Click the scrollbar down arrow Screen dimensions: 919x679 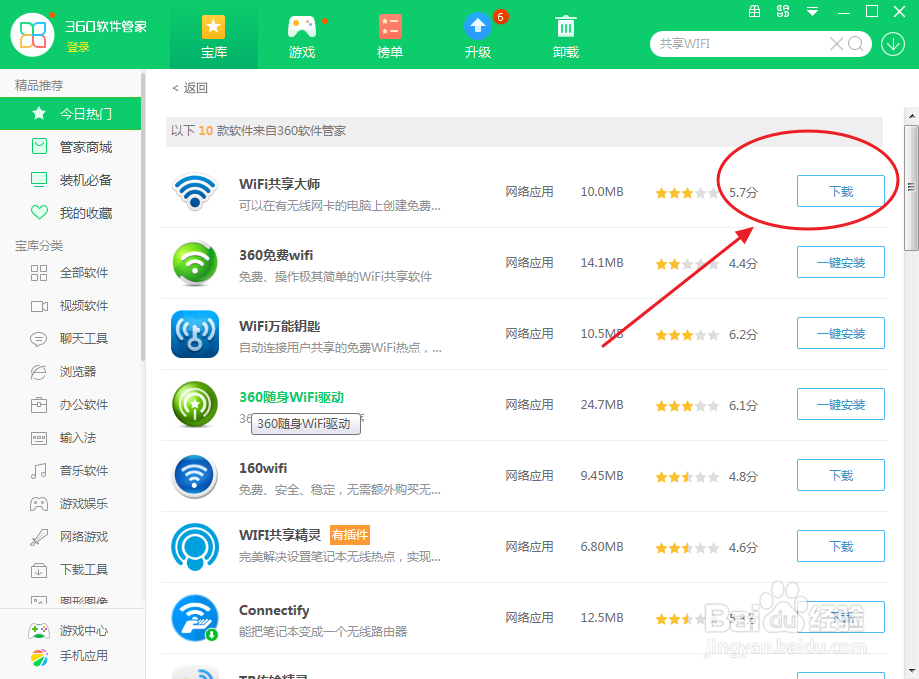(911, 671)
